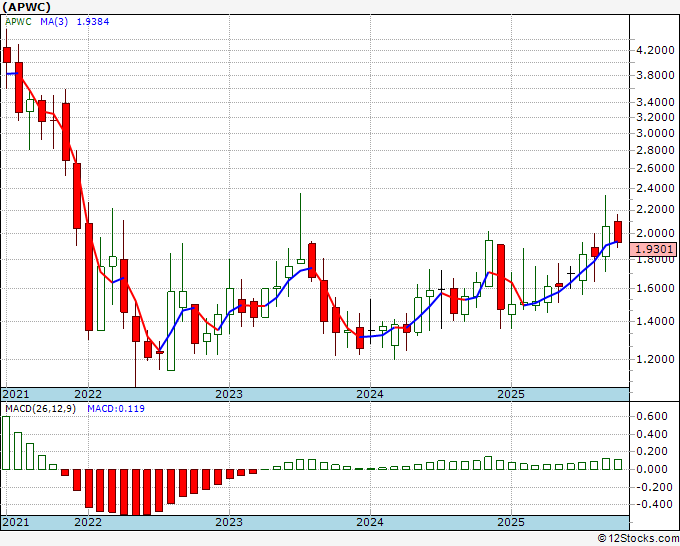Select the green APWC legend label

click(18, 22)
